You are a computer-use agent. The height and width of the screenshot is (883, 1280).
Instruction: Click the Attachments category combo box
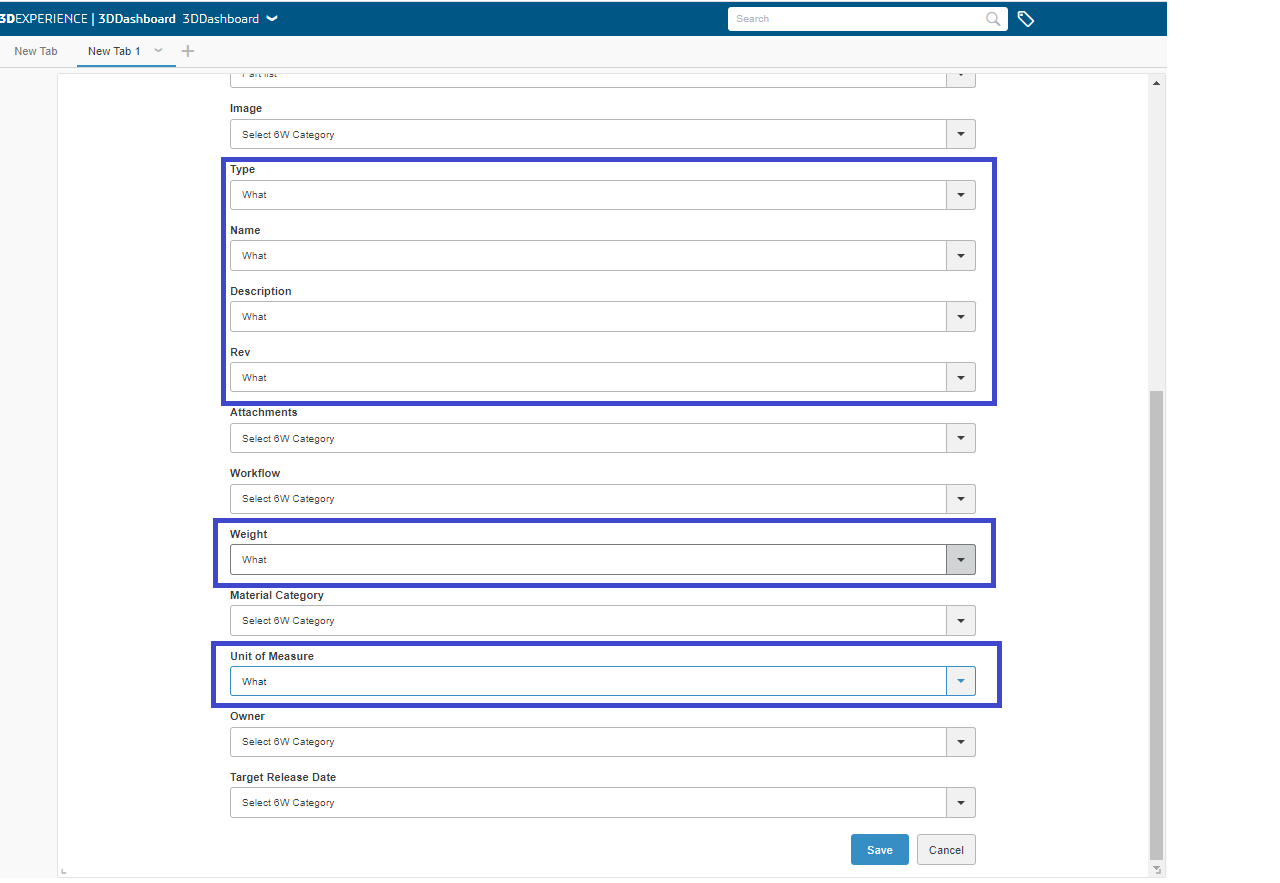coord(588,438)
